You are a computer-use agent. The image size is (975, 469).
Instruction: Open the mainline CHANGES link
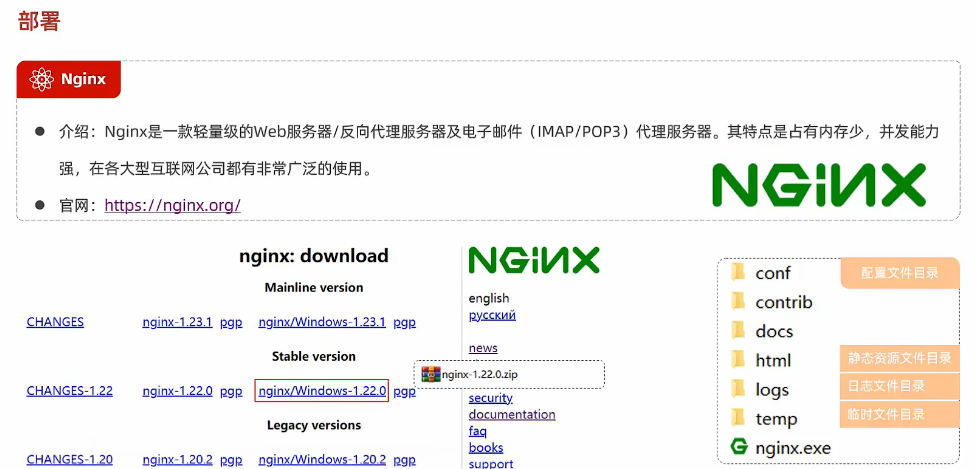(55, 322)
